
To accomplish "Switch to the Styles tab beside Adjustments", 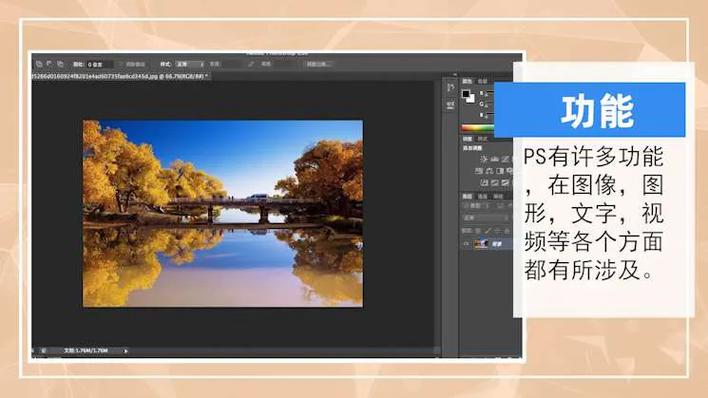I will click(483, 138).
